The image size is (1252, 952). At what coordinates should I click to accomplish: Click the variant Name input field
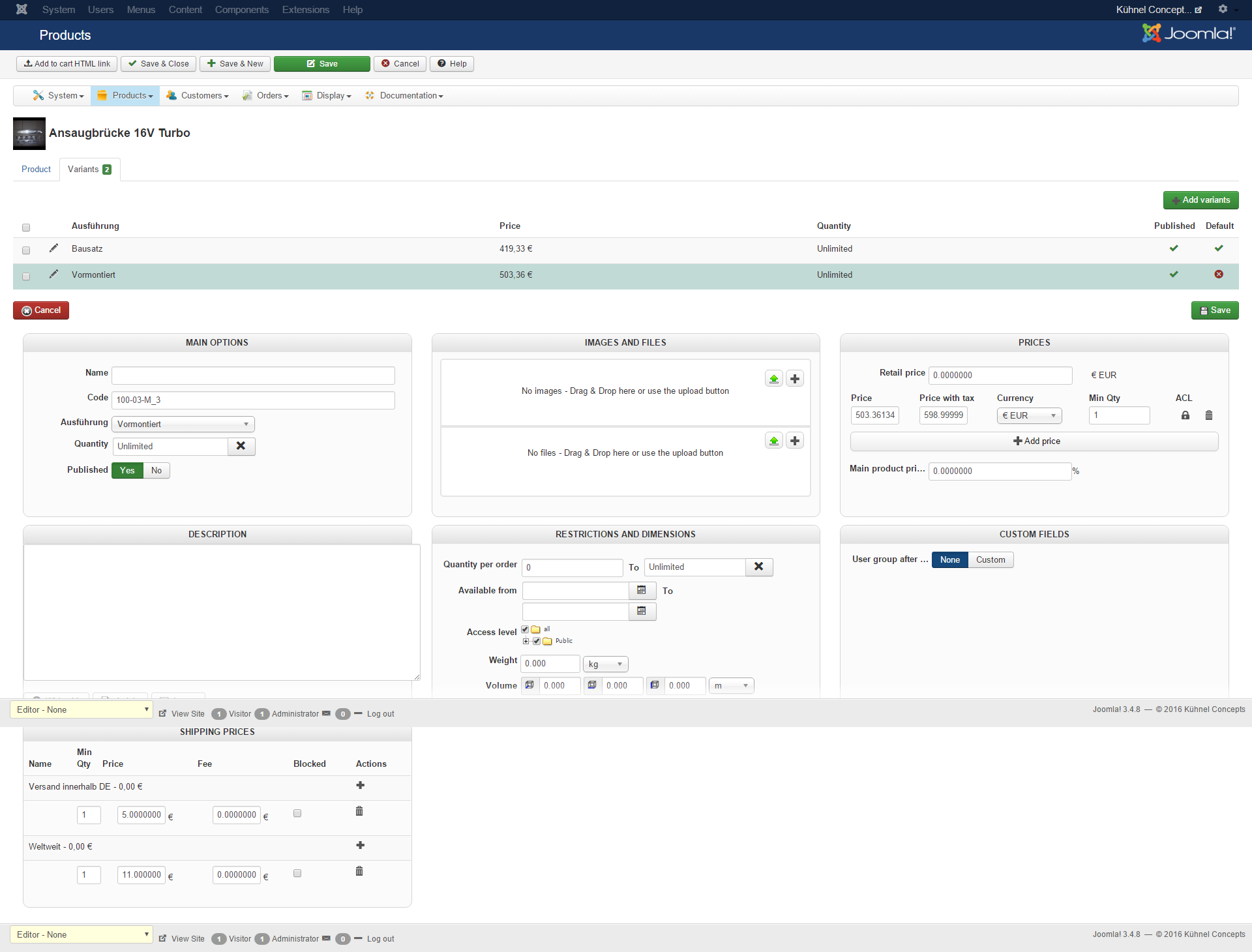point(253,376)
